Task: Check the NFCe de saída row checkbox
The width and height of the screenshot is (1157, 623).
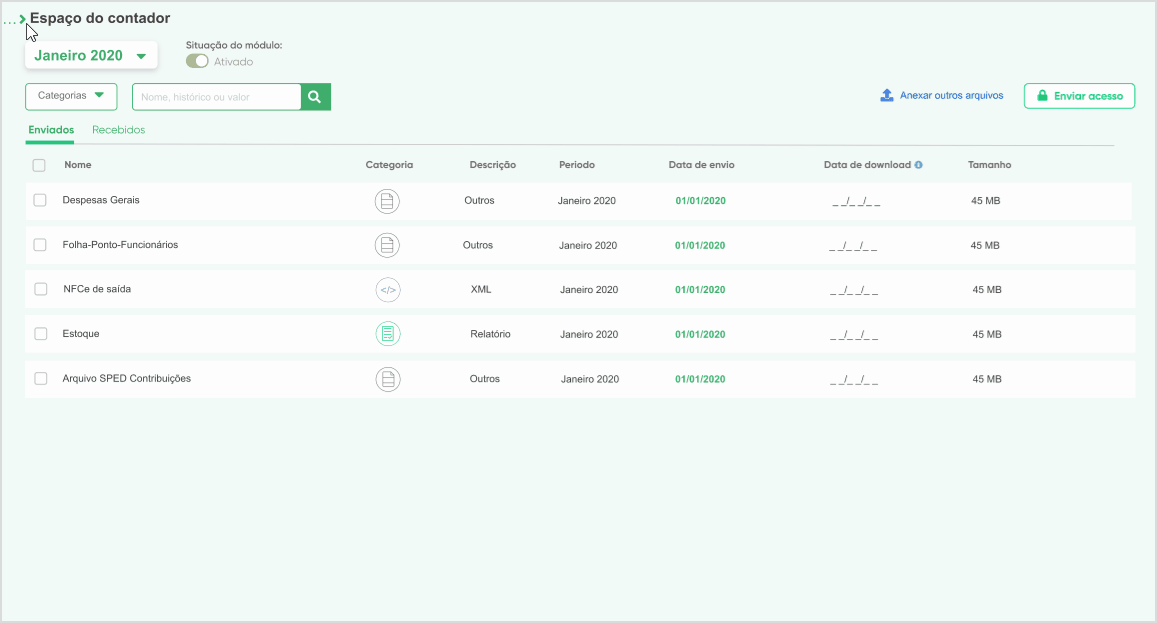Action: coord(41,289)
